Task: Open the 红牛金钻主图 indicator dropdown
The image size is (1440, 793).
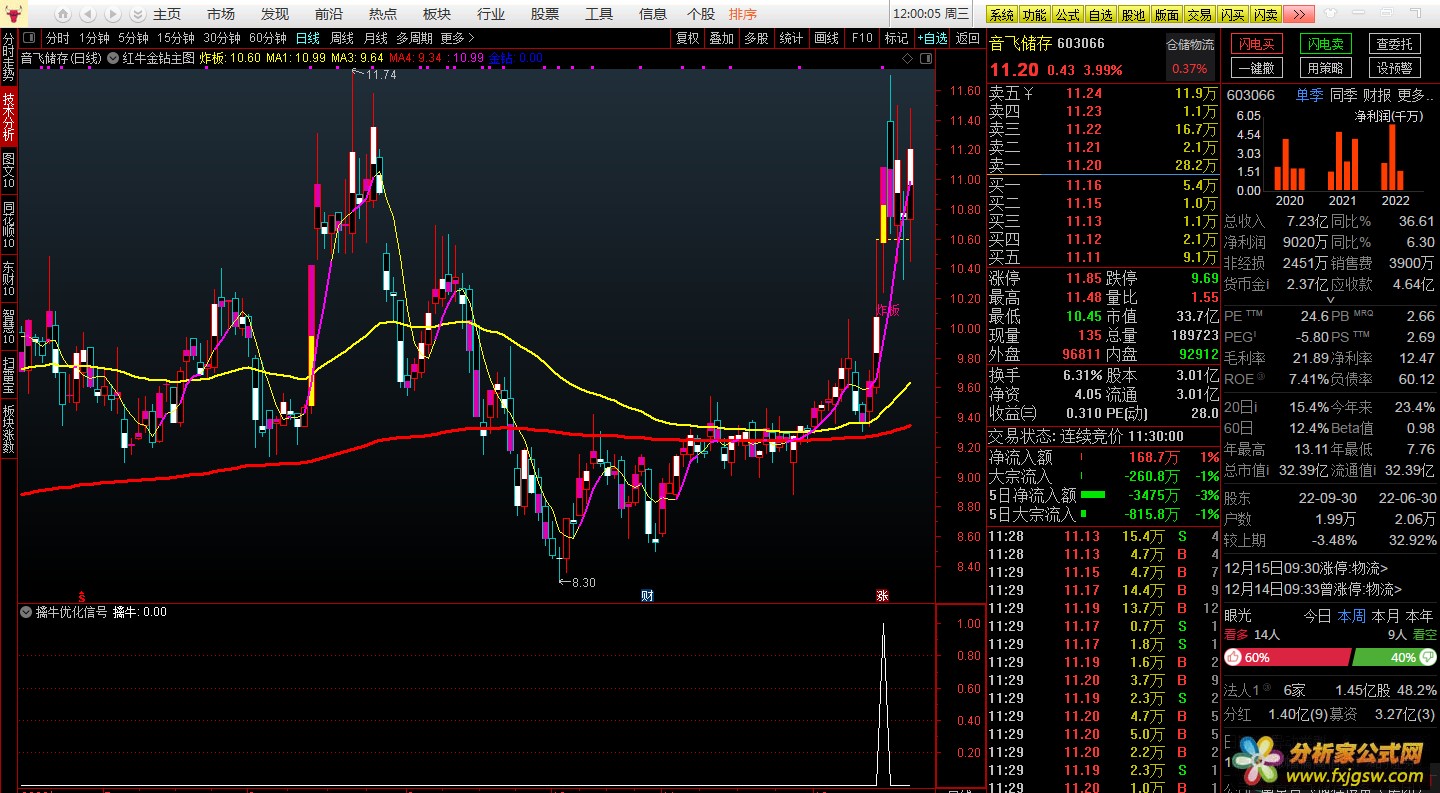Action: pos(112,58)
